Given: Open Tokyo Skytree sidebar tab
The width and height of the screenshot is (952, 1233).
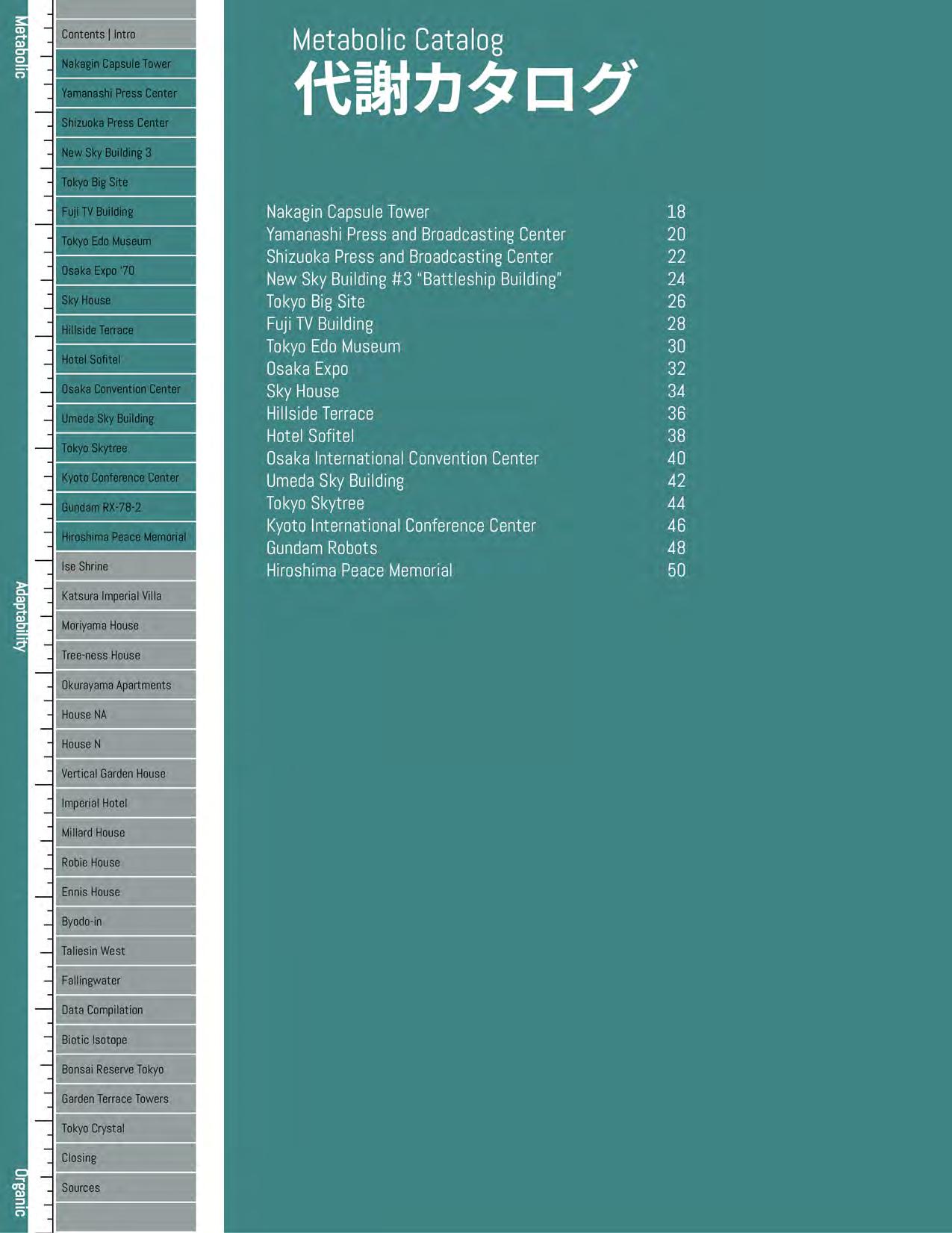Looking at the screenshot, I should coord(125,448).
